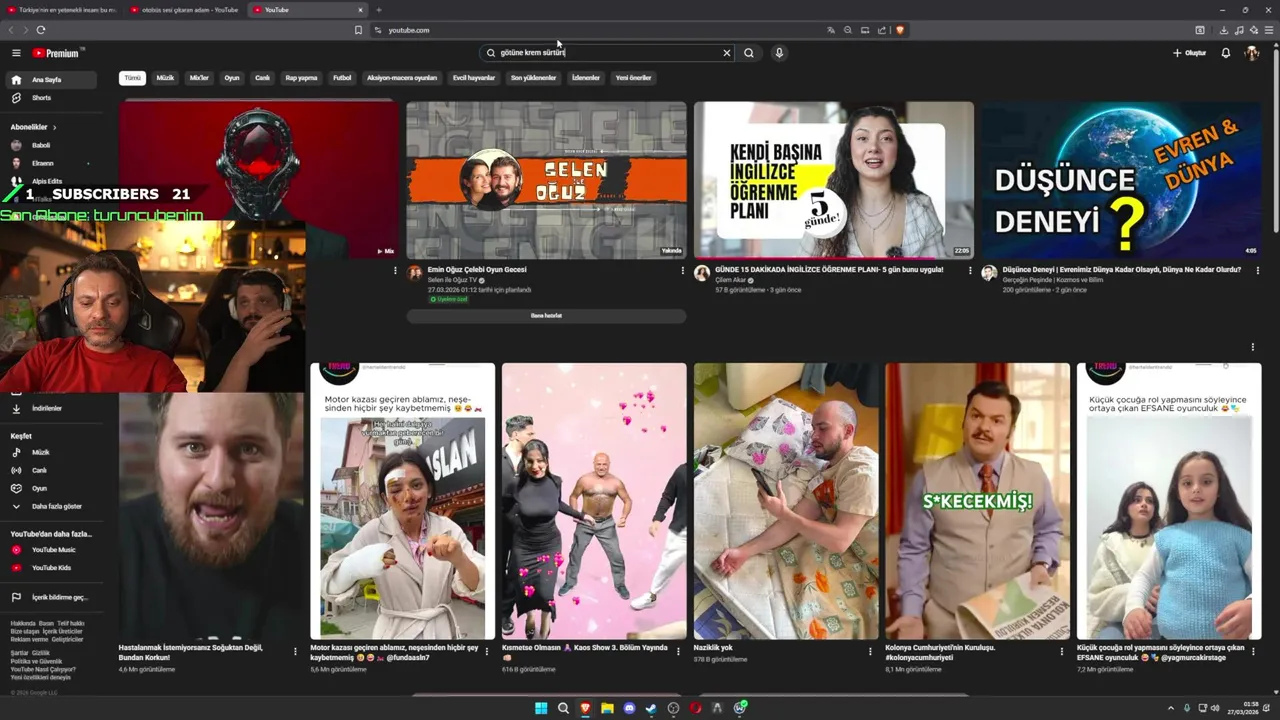Open the notifications bell
The image size is (1280, 720).
tap(1226, 53)
